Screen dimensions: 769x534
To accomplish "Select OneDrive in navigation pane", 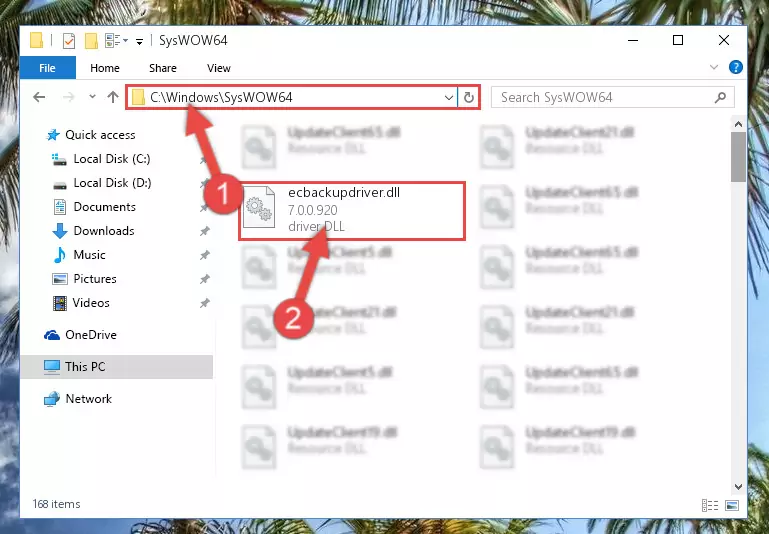I will [x=91, y=335].
